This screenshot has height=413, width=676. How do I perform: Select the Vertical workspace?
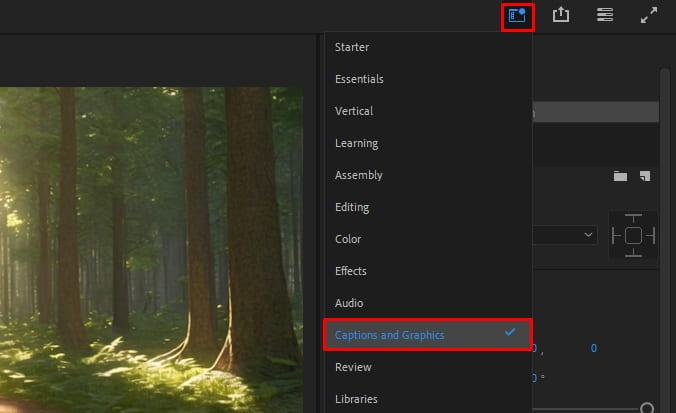(x=428, y=111)
